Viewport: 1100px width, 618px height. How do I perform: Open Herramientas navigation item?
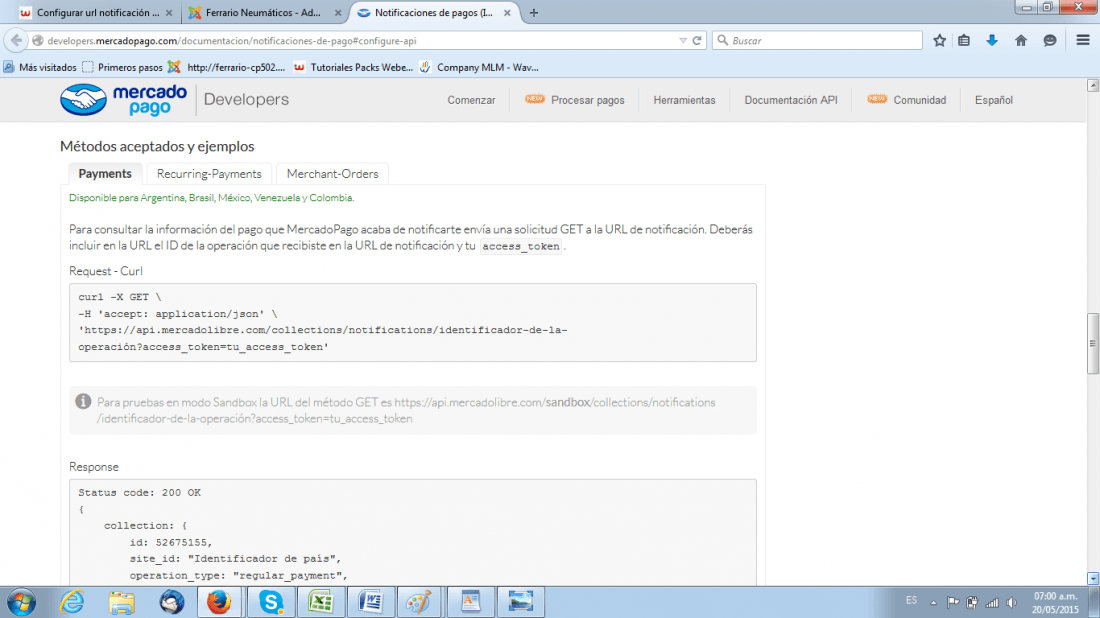[x=684, y=100]
